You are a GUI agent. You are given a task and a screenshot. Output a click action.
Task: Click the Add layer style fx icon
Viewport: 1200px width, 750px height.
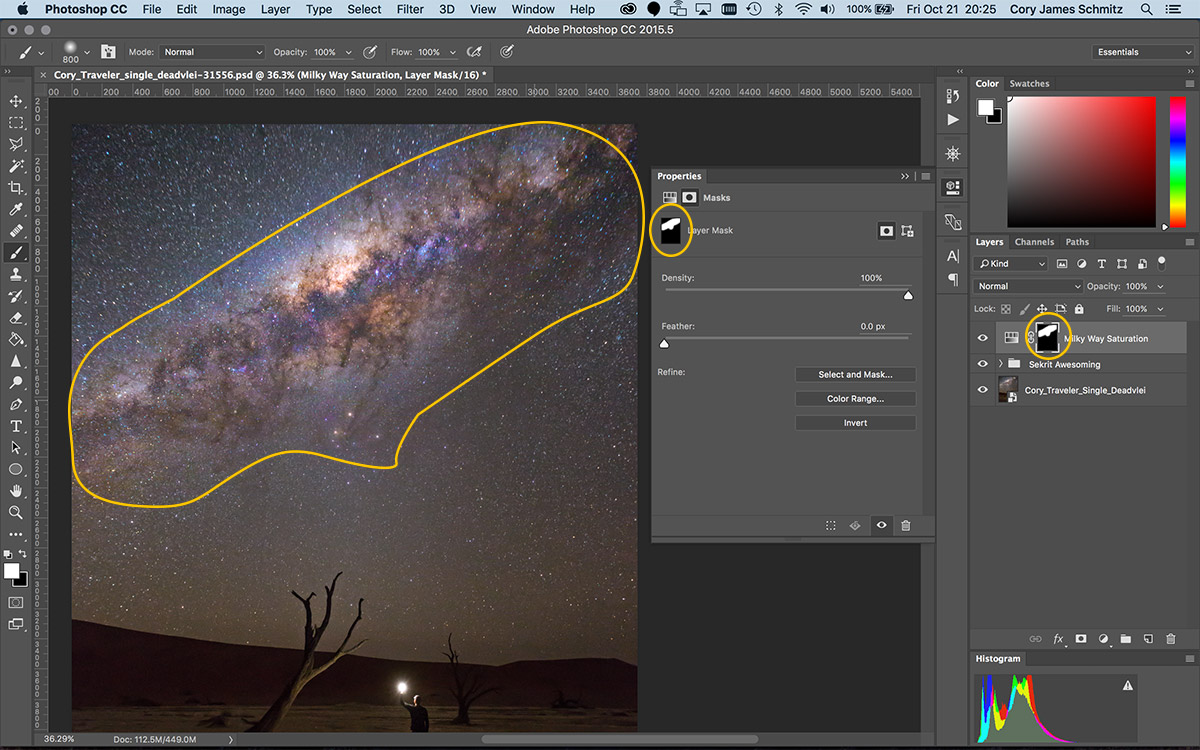[1058, 639]
